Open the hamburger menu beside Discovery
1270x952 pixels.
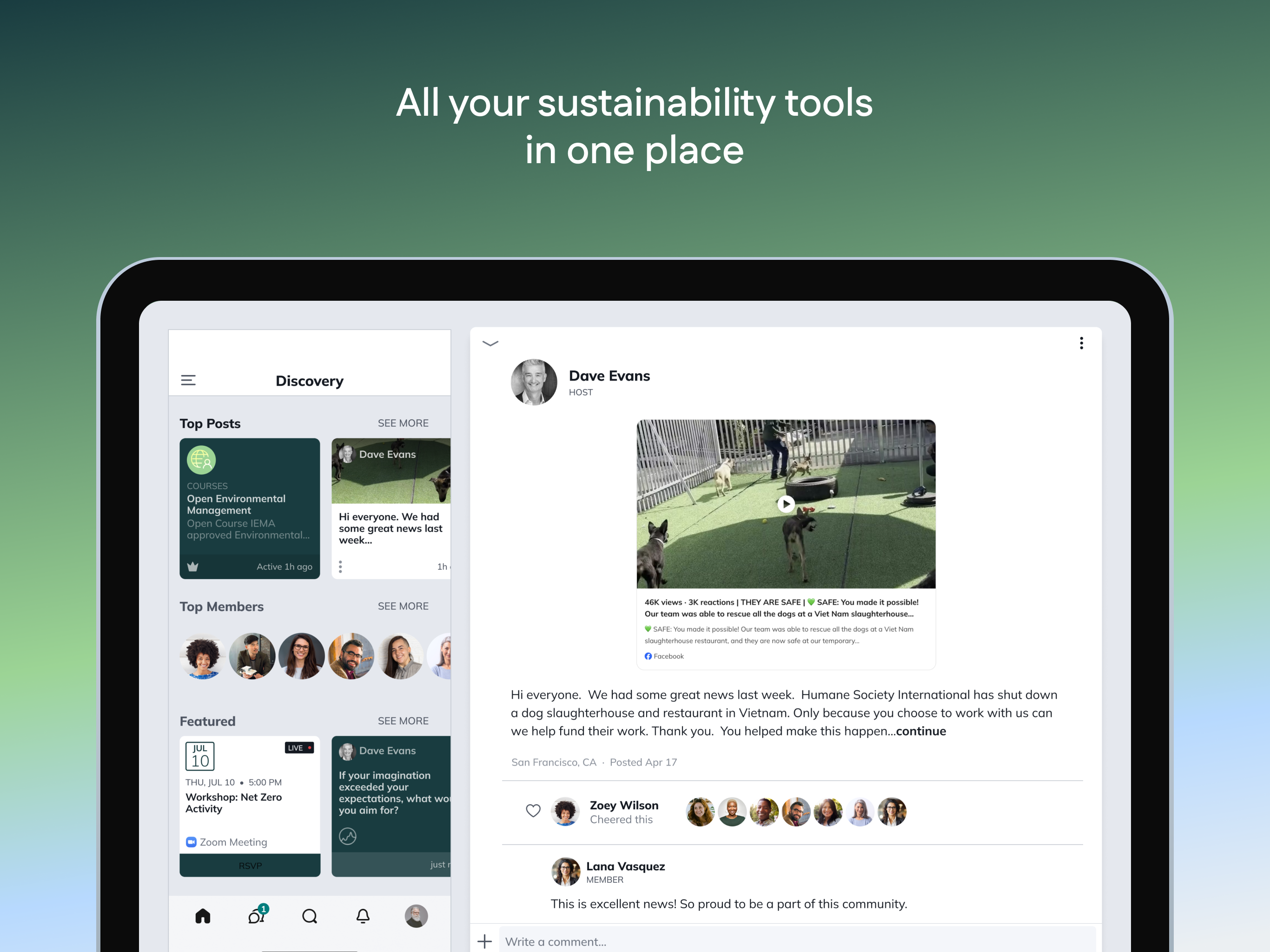pyautogui.click(x=188, y=380)
